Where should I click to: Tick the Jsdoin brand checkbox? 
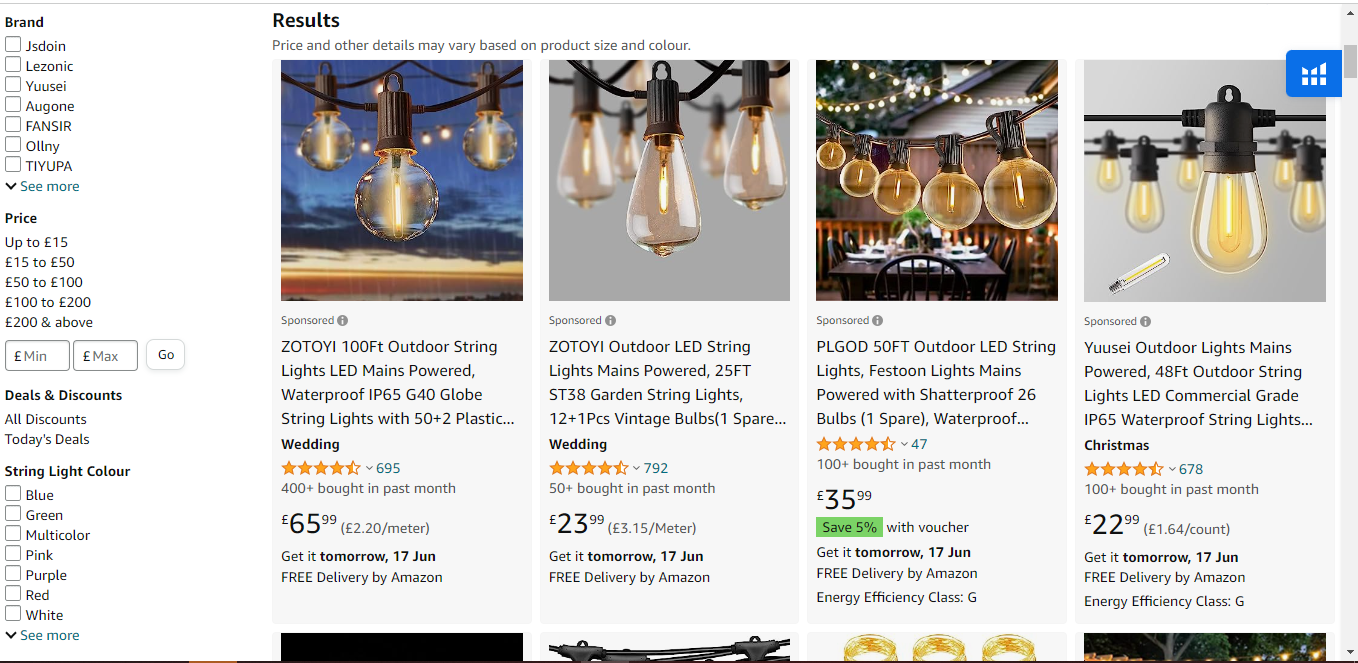[x=13, y=45]
